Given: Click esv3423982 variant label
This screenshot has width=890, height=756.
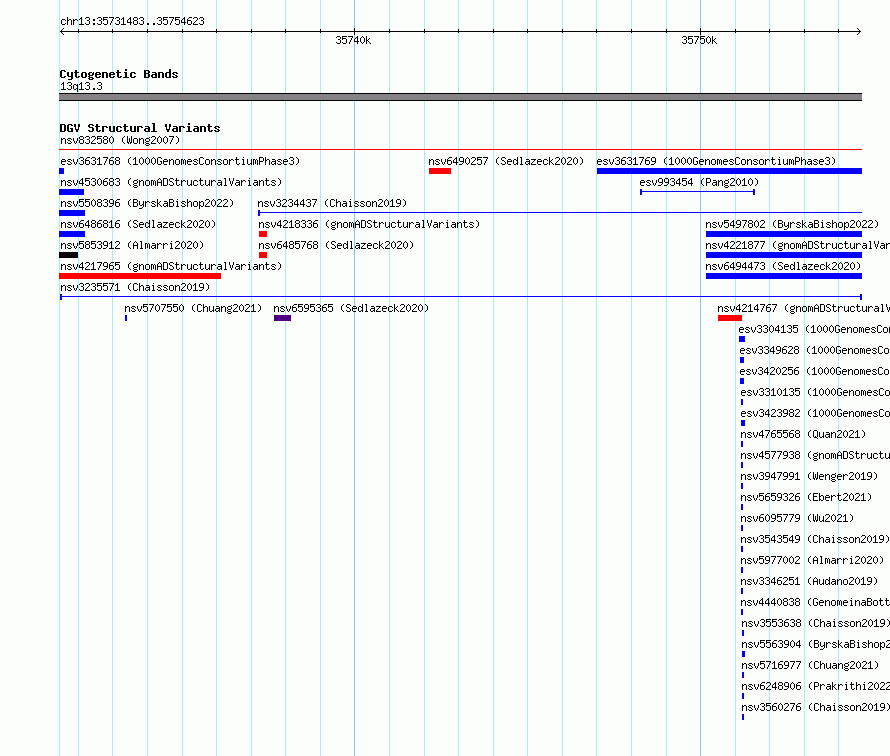Looking at the screenshot, I should click(815, 413).
